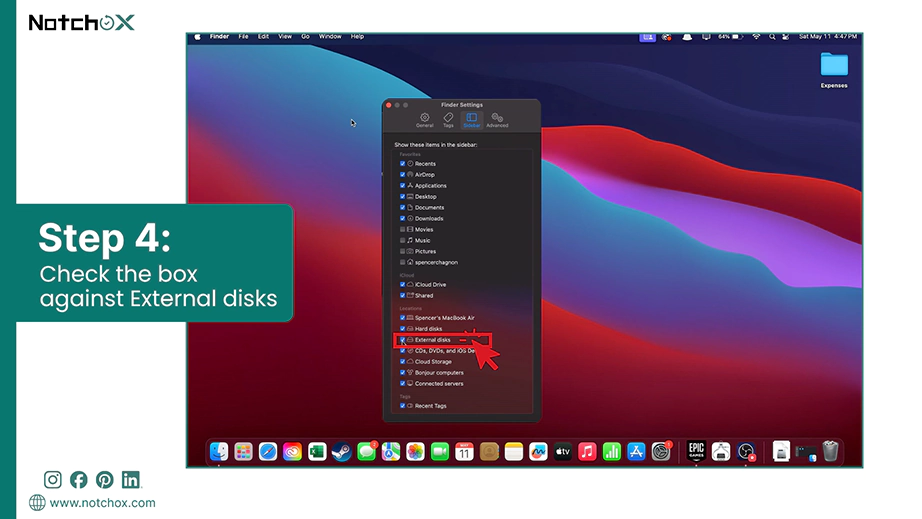Open Photos app in the Dock
Screen dimensions: 922x519
tap(415, 451)
